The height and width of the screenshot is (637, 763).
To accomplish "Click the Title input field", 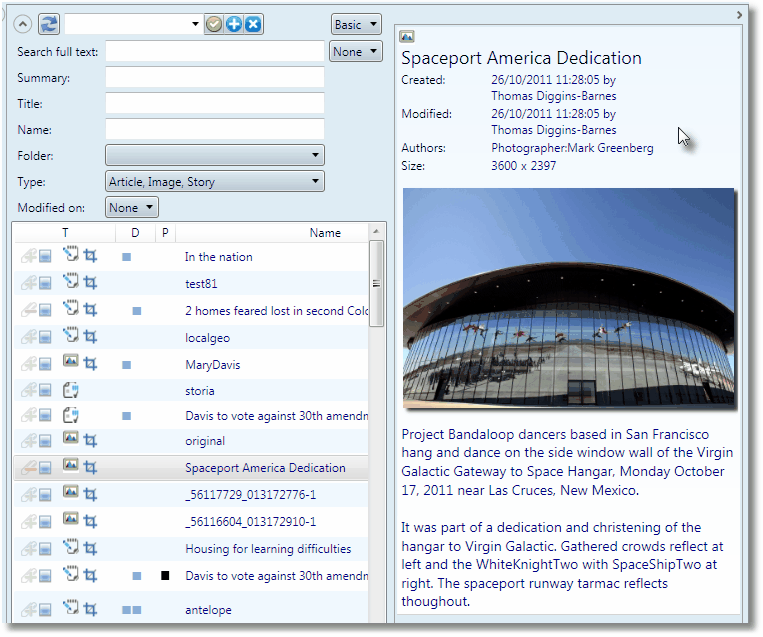I will [x=215, y=103].
